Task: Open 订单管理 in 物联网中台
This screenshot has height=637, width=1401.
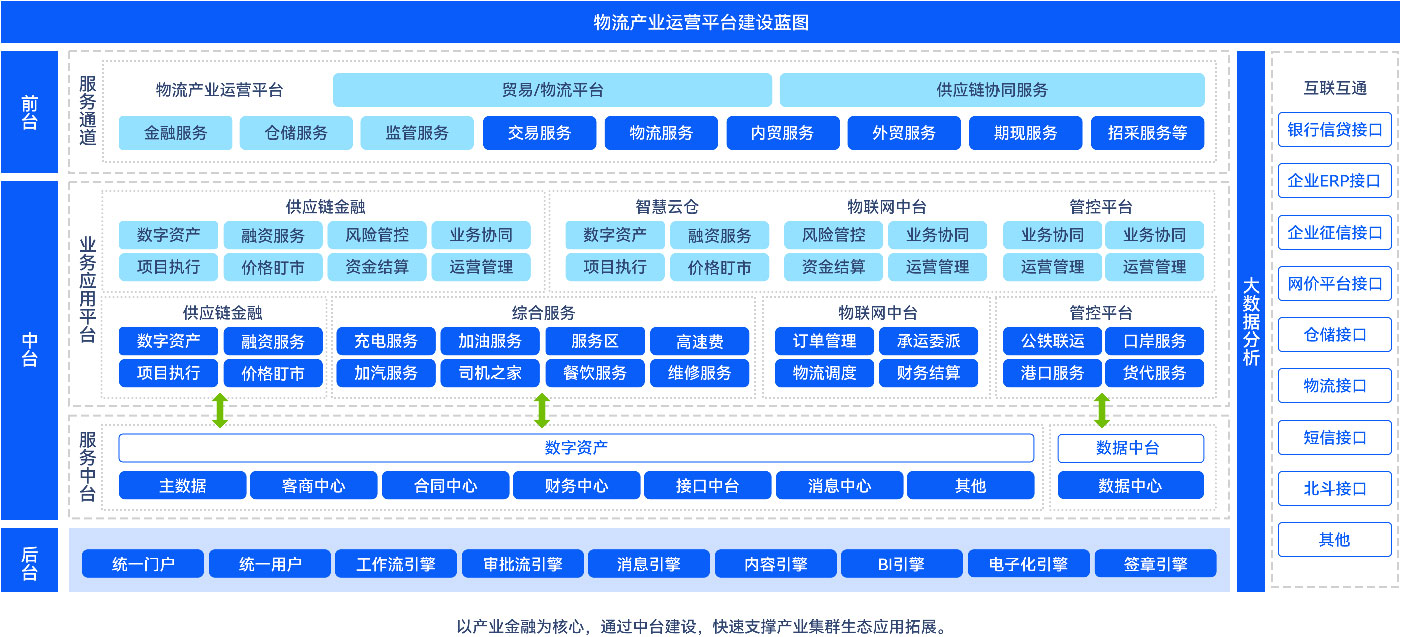Action: tap(825, 341)
